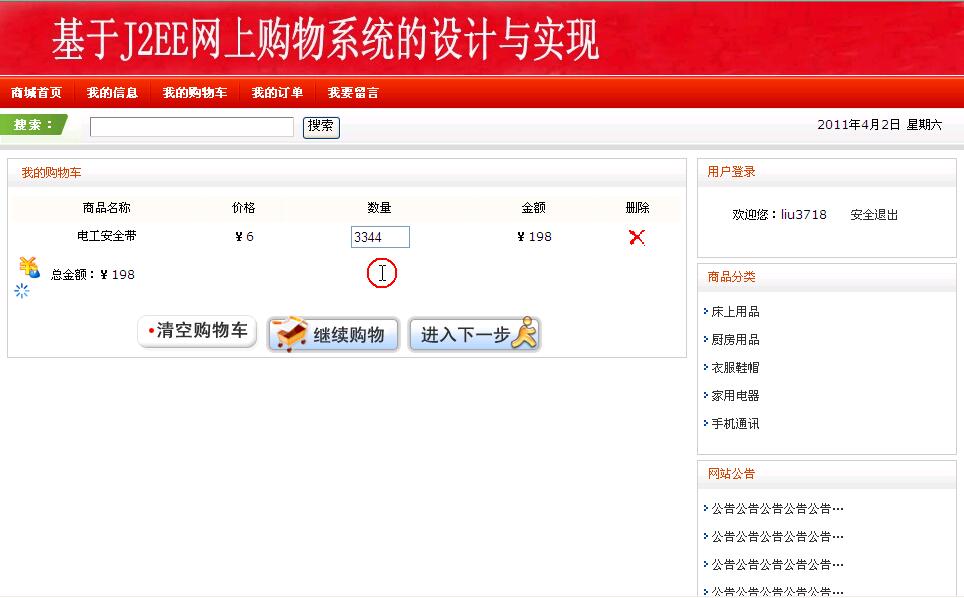Log out via the 安全退出 link
This screenshot has height=598, width=964.
coord(874,214)
